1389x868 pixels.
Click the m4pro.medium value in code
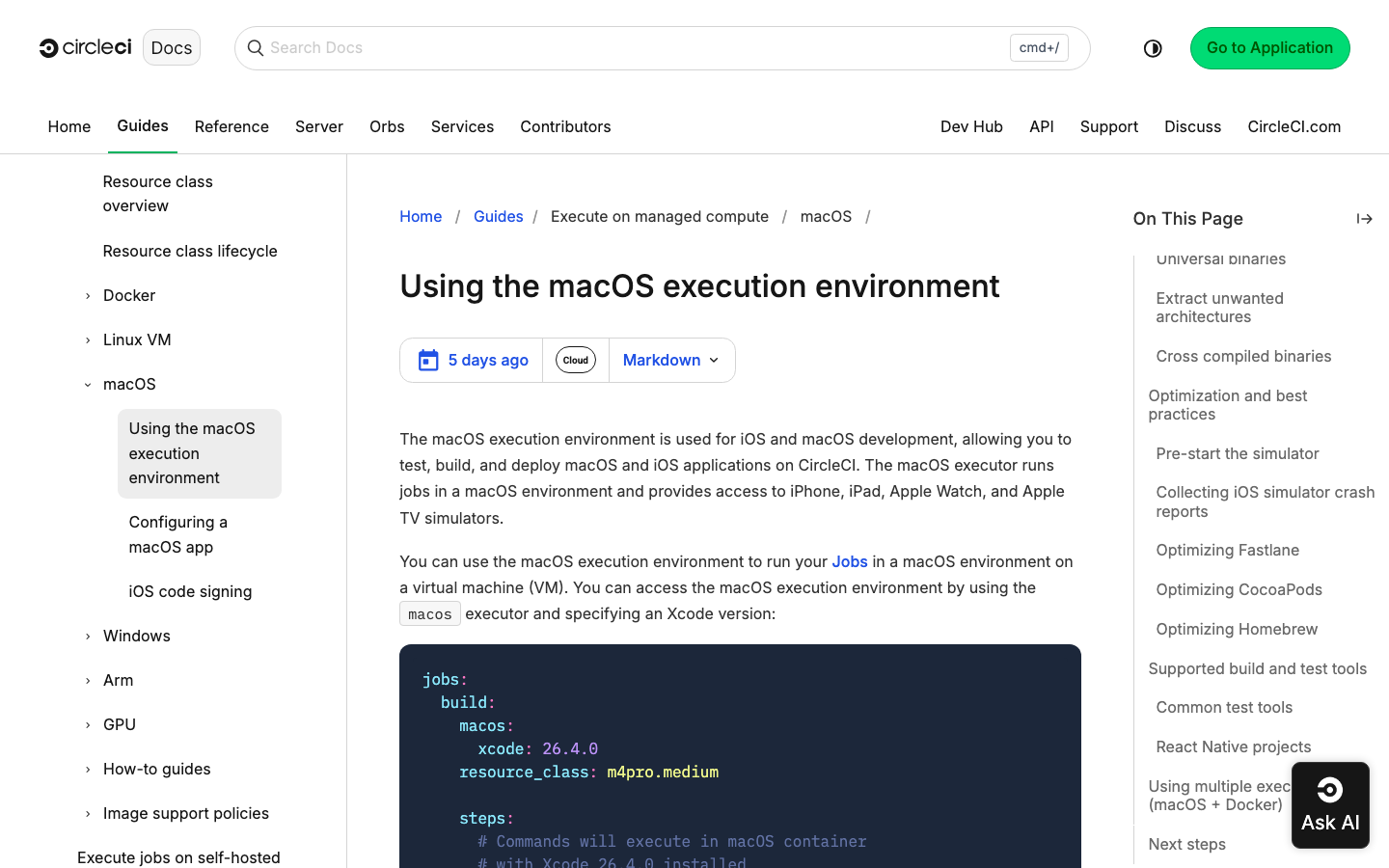[x=663, y=772]
